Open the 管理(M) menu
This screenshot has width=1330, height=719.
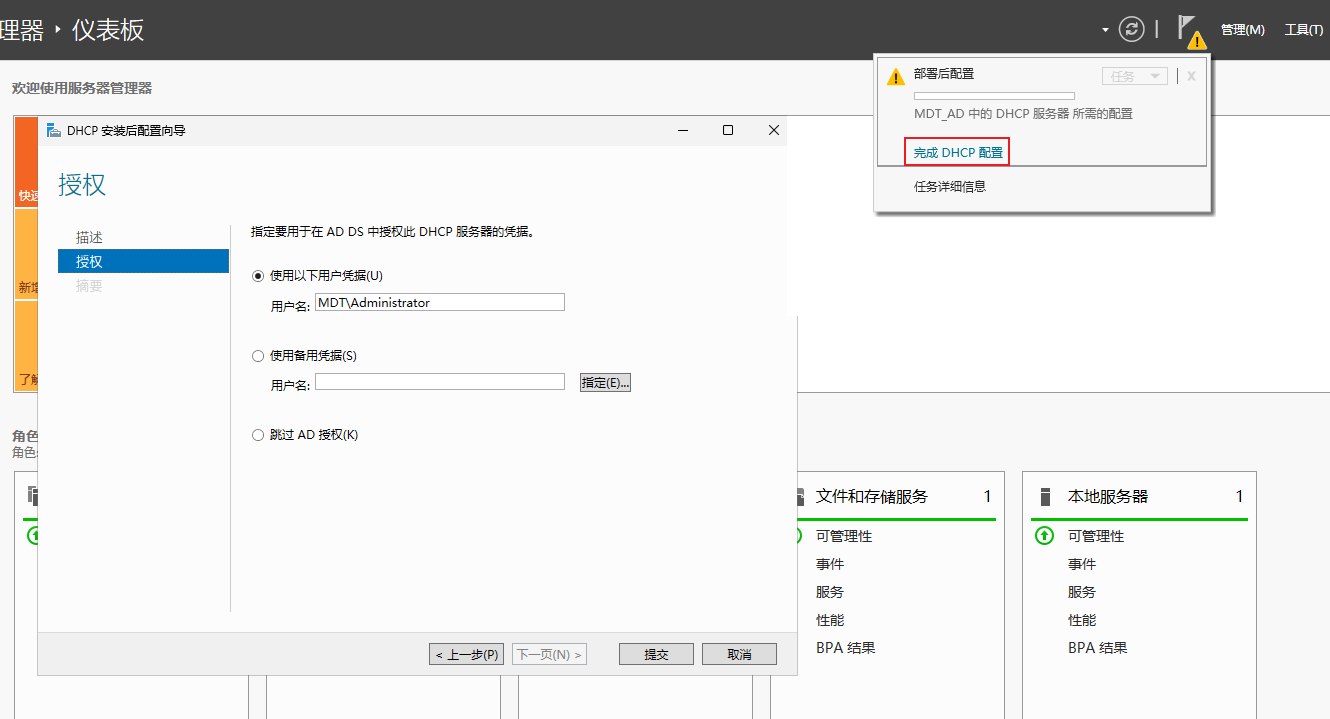point(1242,29)
